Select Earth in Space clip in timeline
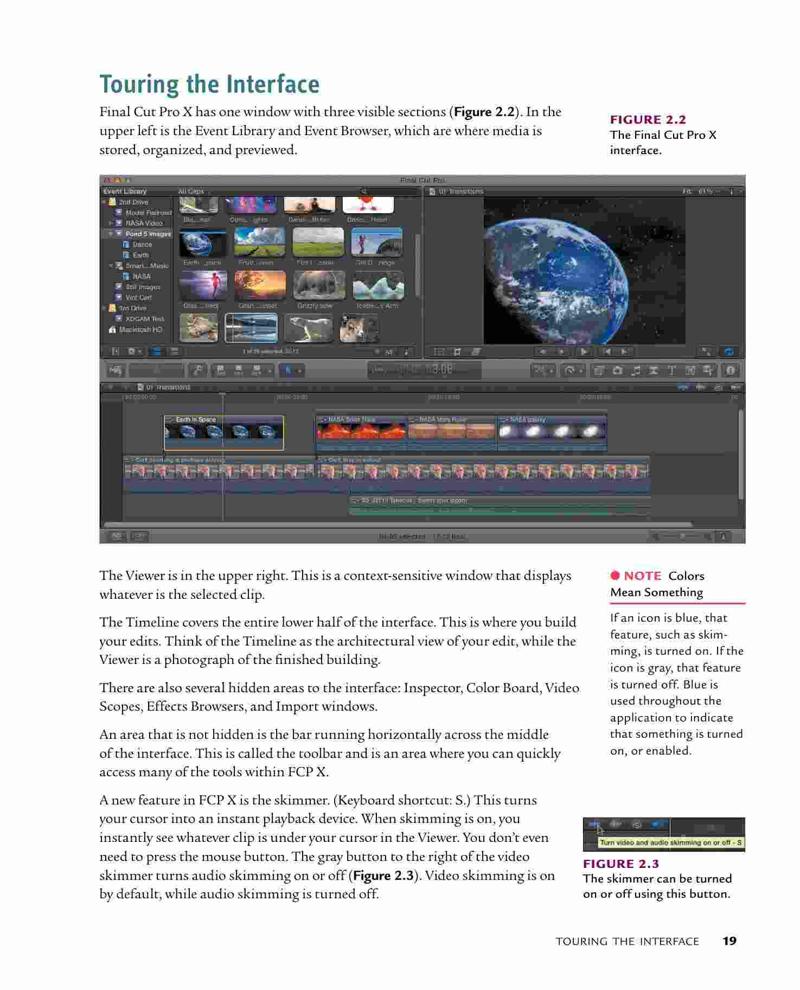Viewport: 800px width, 990px height. tap(224, 432)
